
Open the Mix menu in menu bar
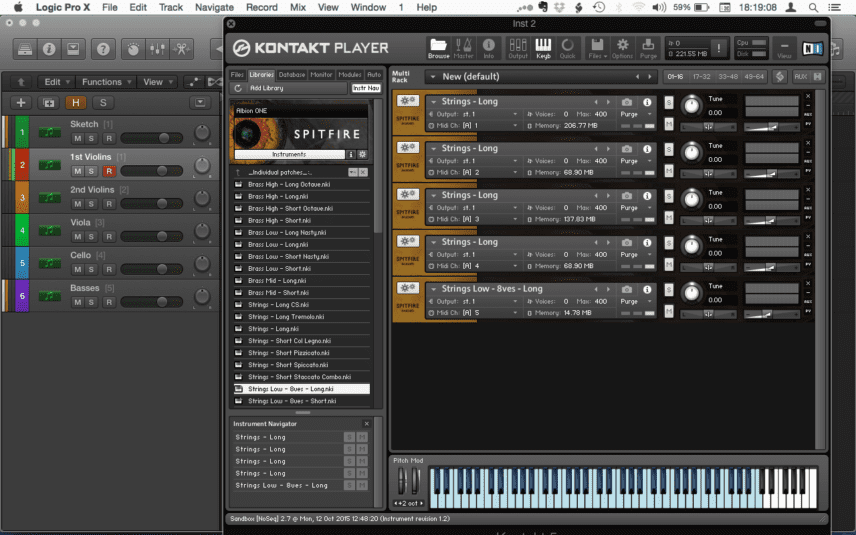pos(298,7)
